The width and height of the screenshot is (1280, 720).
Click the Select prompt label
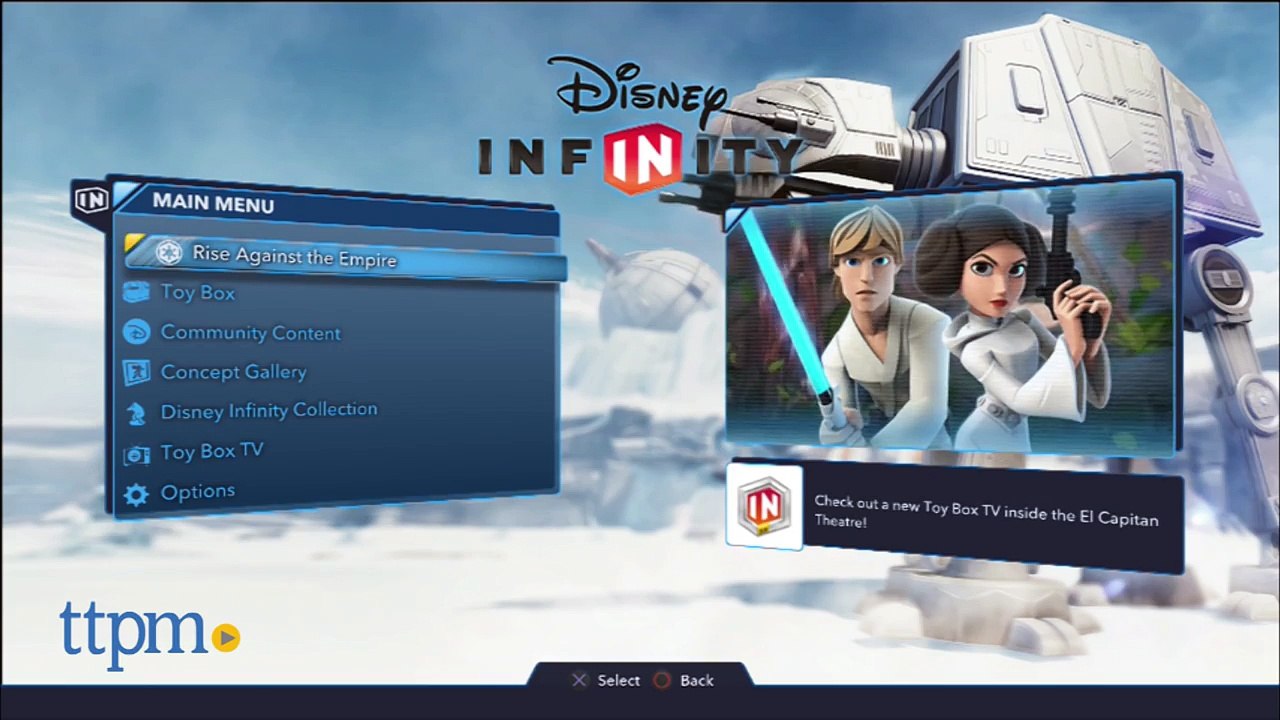(619, 680)
